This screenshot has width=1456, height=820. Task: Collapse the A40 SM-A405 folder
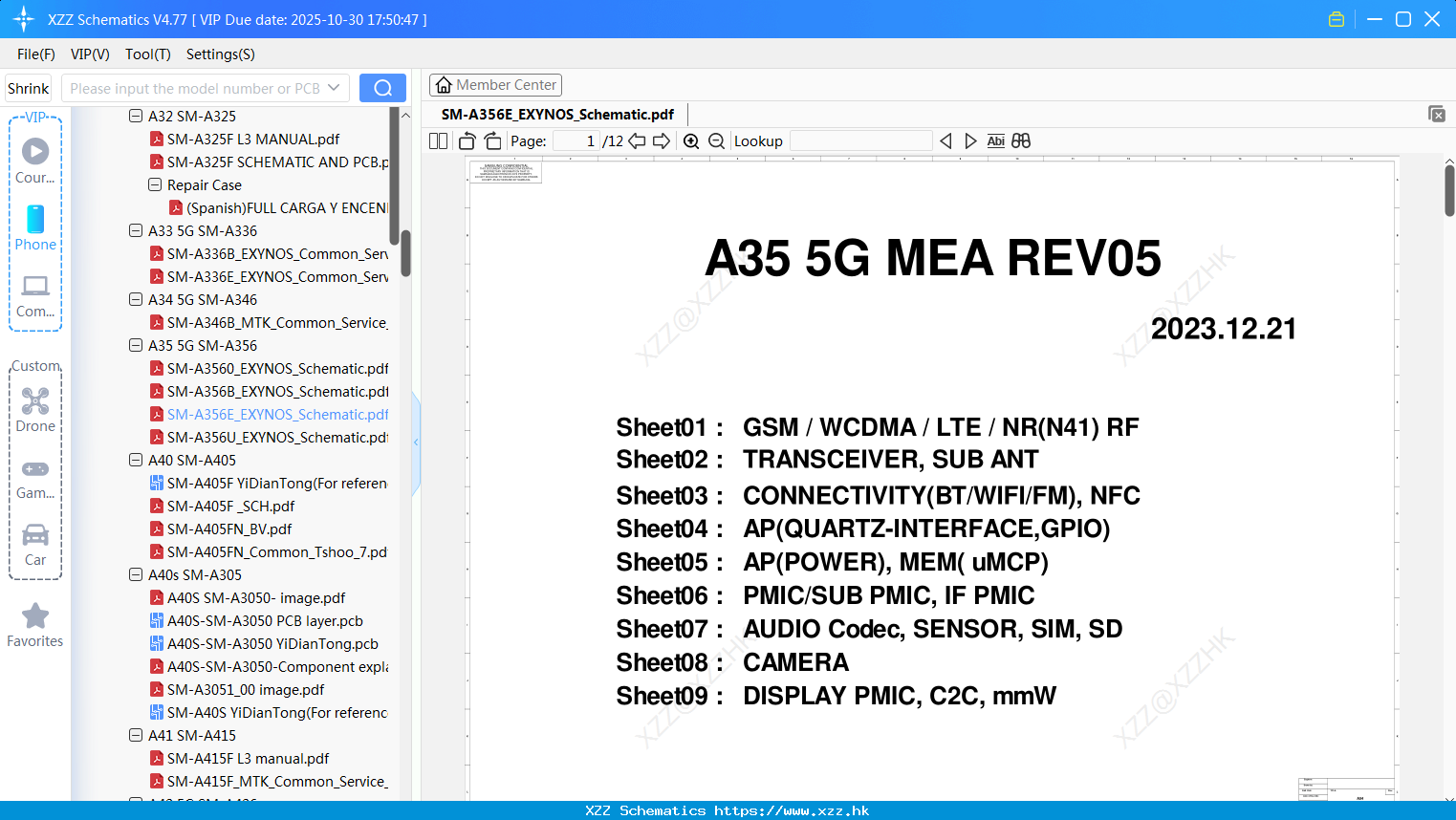136,460
